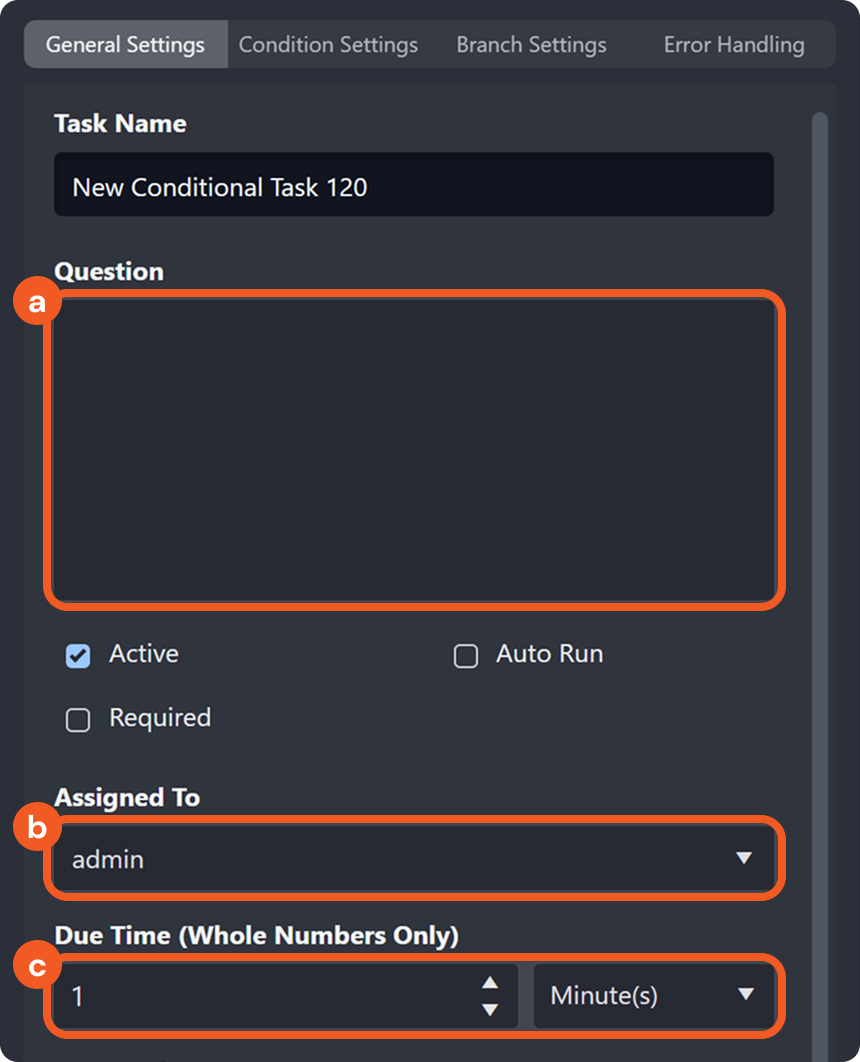
Task: Click inside the Question text area
Action: [x=413, y=448]
